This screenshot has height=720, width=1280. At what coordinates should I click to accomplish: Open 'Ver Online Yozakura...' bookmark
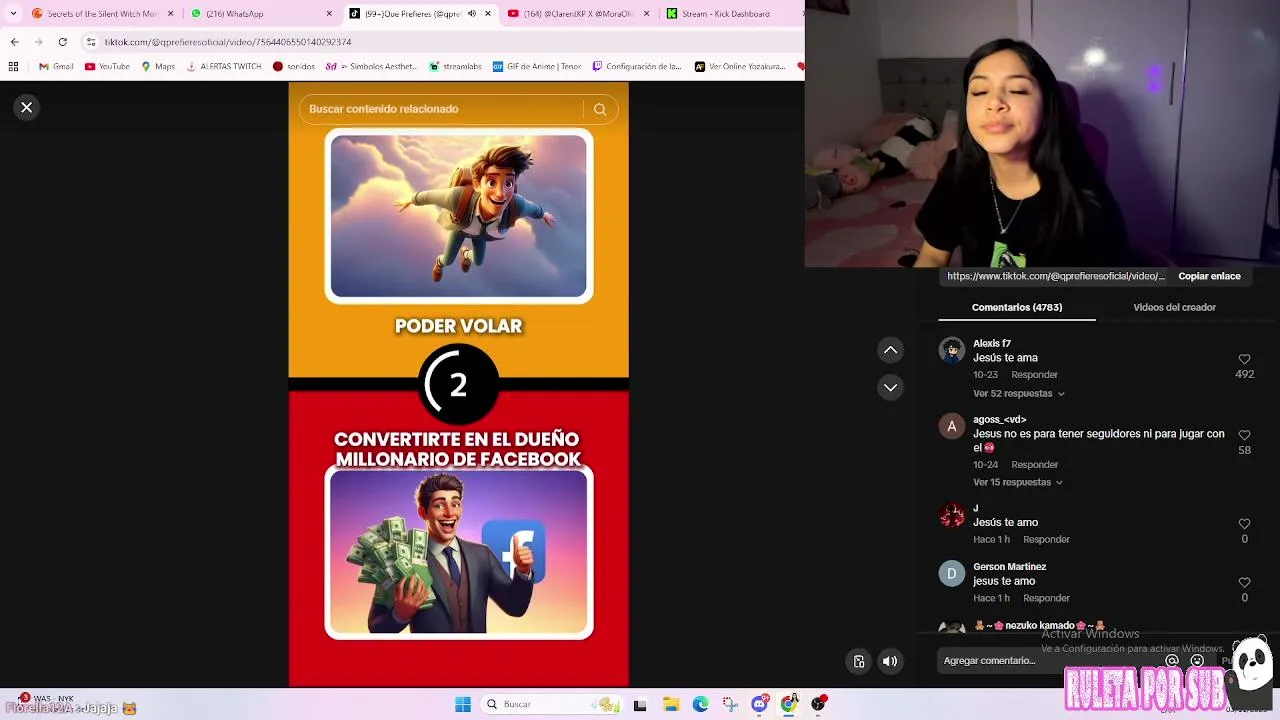(x=739, y=67)
